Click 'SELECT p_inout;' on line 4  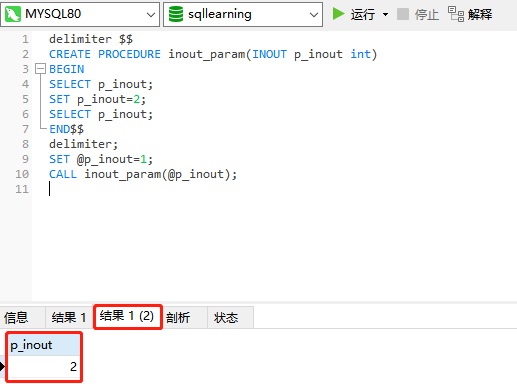pos(101,84)
